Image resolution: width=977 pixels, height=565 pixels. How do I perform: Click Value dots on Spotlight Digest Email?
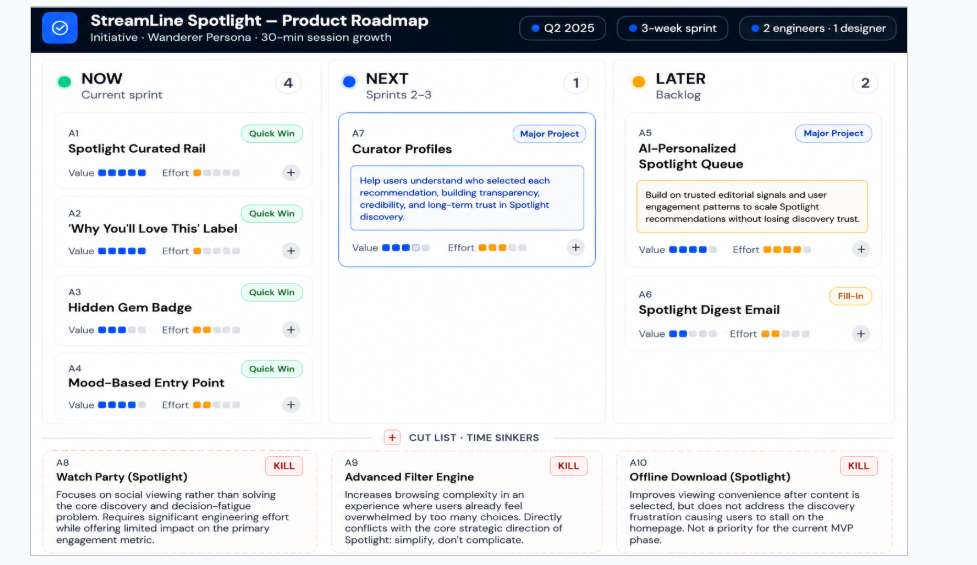[693, 334]
